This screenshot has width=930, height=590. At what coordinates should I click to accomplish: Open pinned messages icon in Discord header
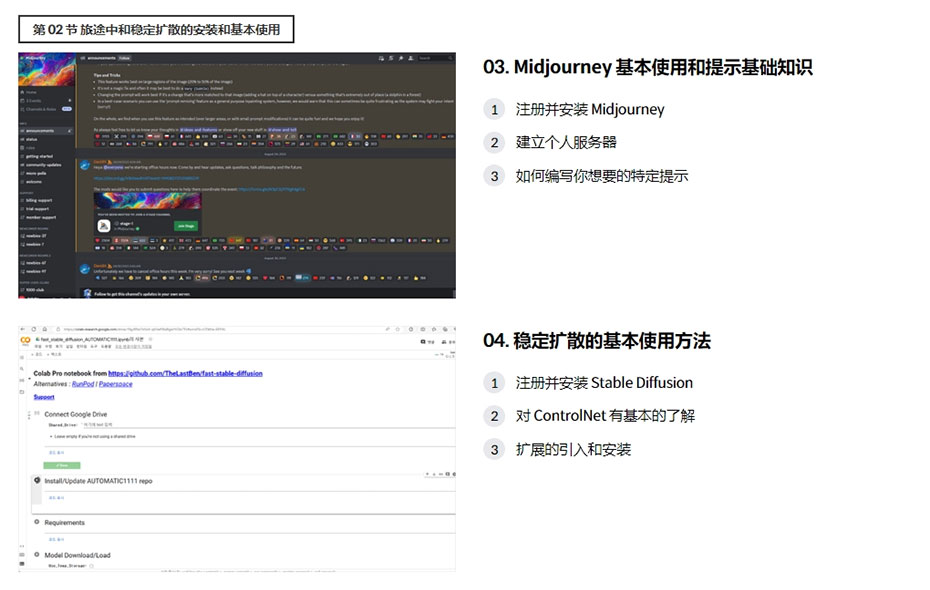401,58
